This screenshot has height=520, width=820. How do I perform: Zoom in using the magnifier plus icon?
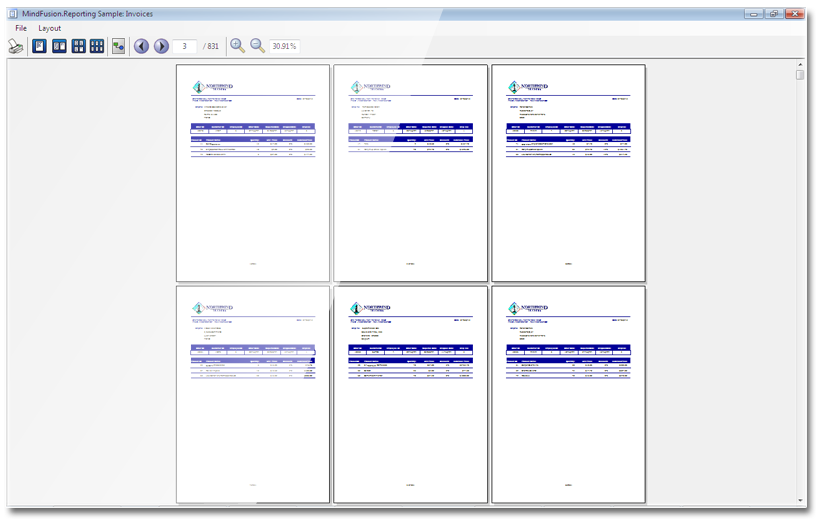point(237,46)
